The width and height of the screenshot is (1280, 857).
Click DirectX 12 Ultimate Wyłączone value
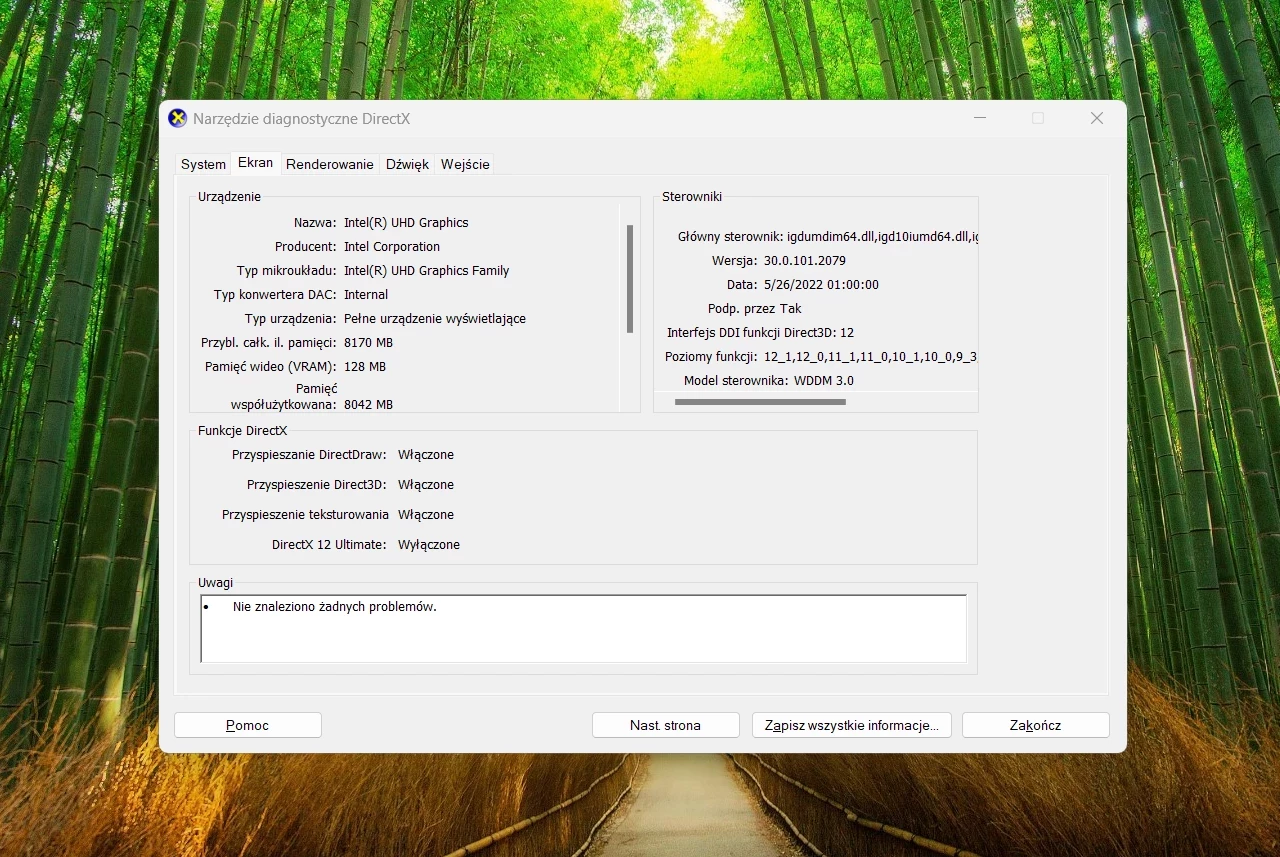tap(429, 545)
